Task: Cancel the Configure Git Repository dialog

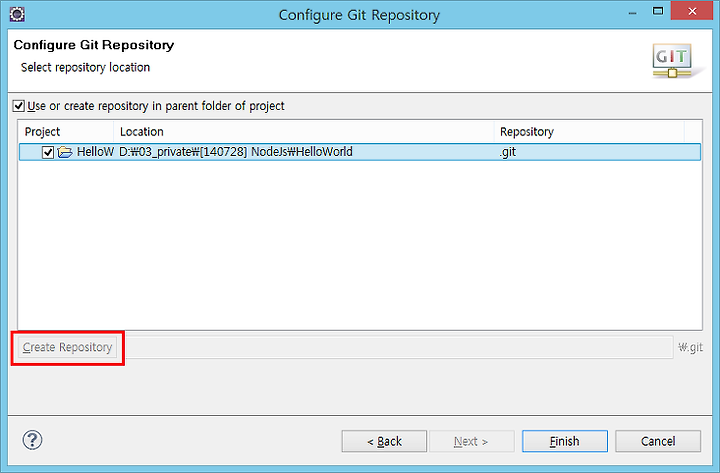Action: click(658, 441)
